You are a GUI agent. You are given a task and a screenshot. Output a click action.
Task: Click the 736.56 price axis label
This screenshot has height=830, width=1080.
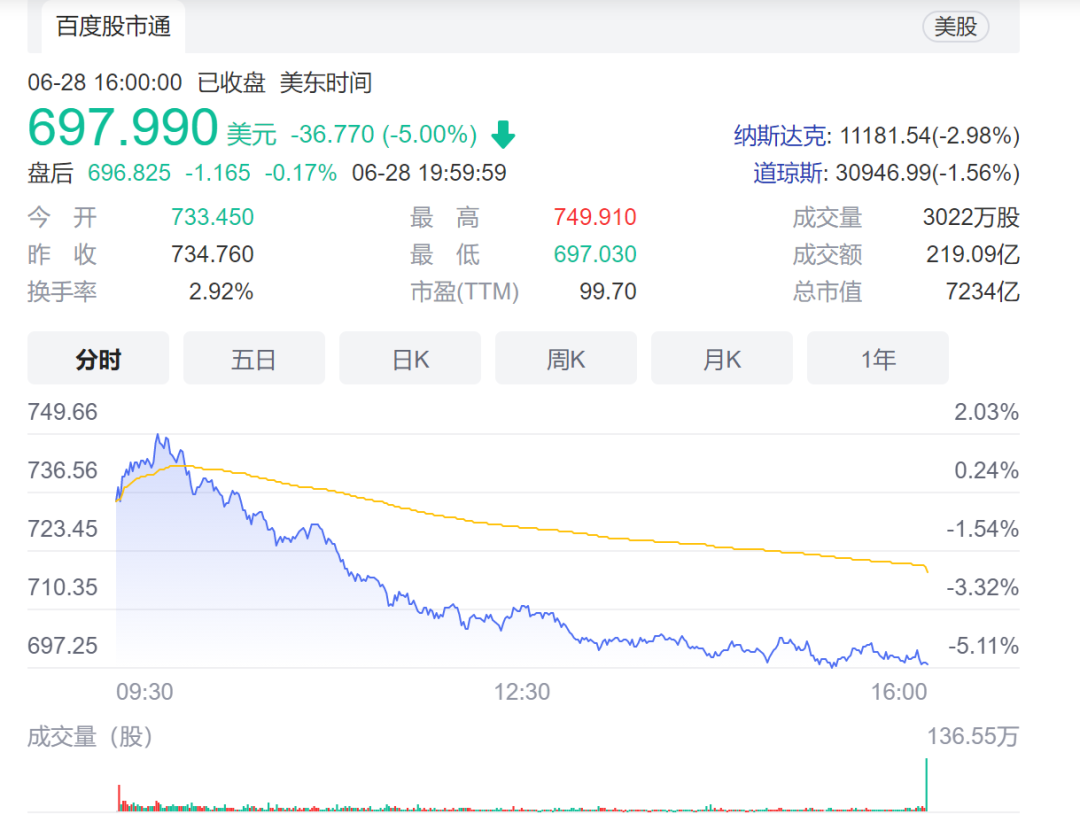pos(63,470)
